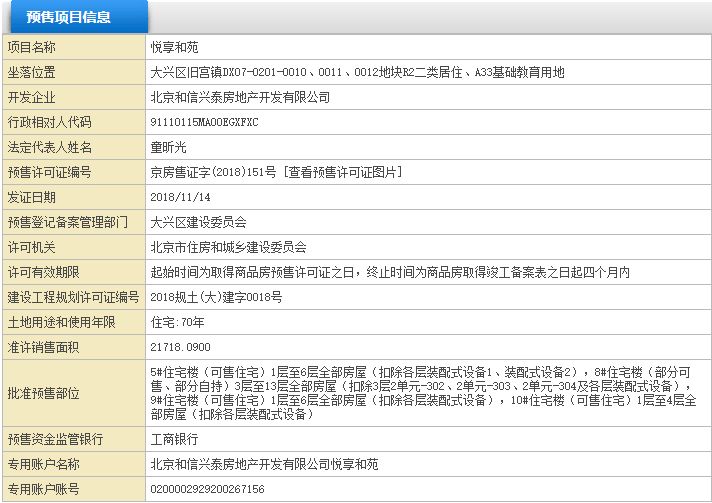The width and height of the screenshot is (712, 503).
Task: Select 北京市住房和城乡建设委员会 value
Action: [x=228, y=247]
